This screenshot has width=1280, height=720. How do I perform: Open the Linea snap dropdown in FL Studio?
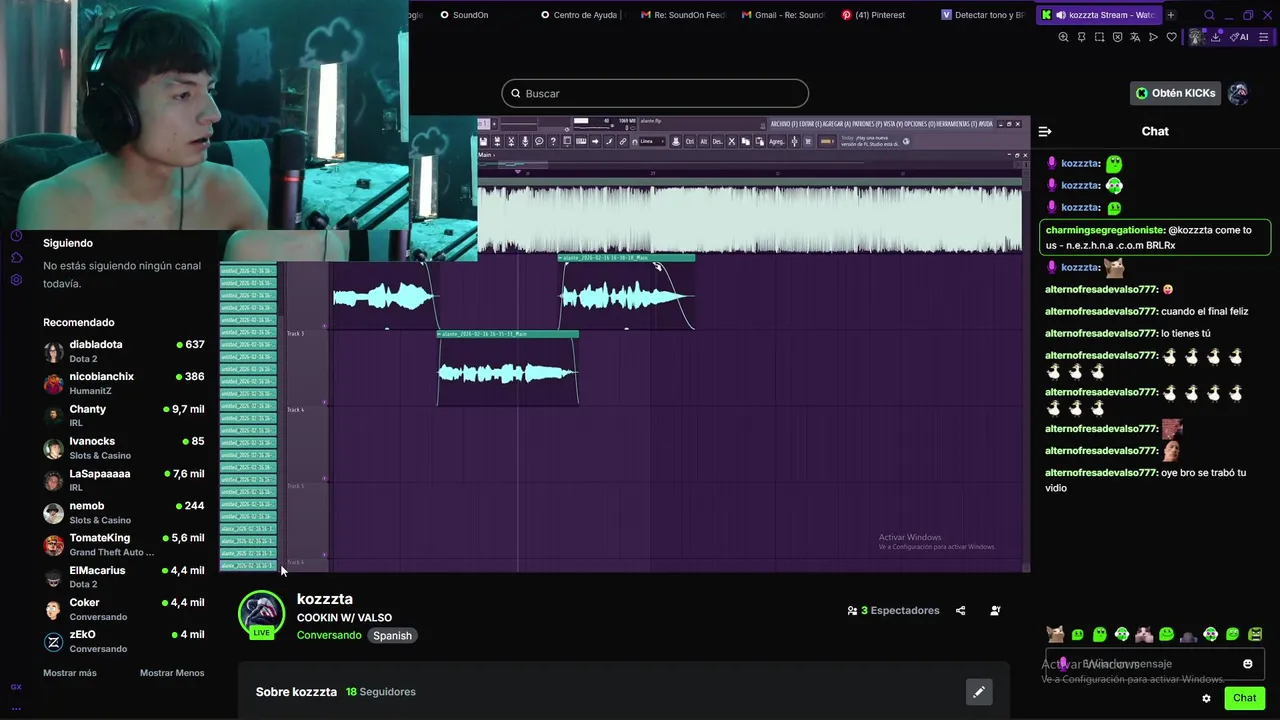point(653,142)
